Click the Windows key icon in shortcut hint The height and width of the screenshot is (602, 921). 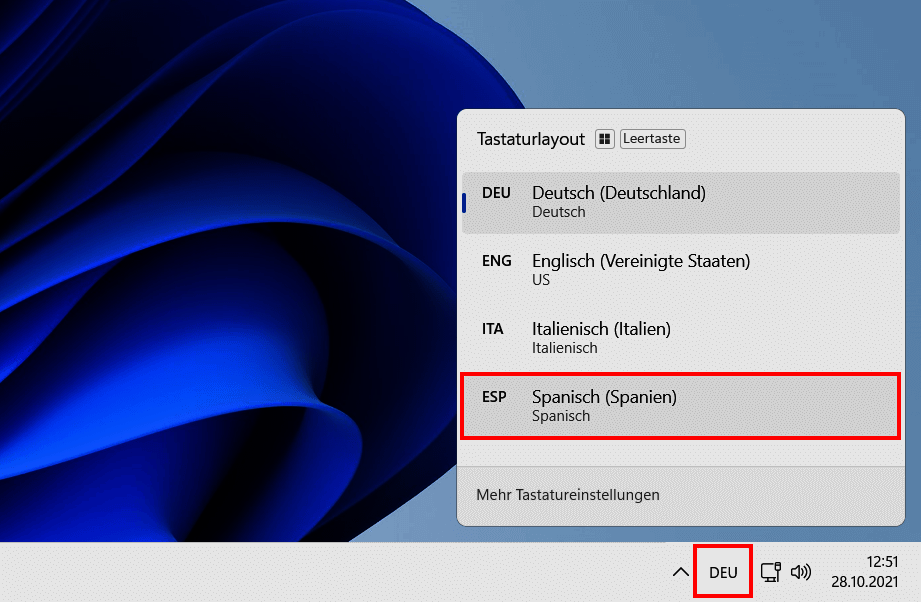[604, 139]
